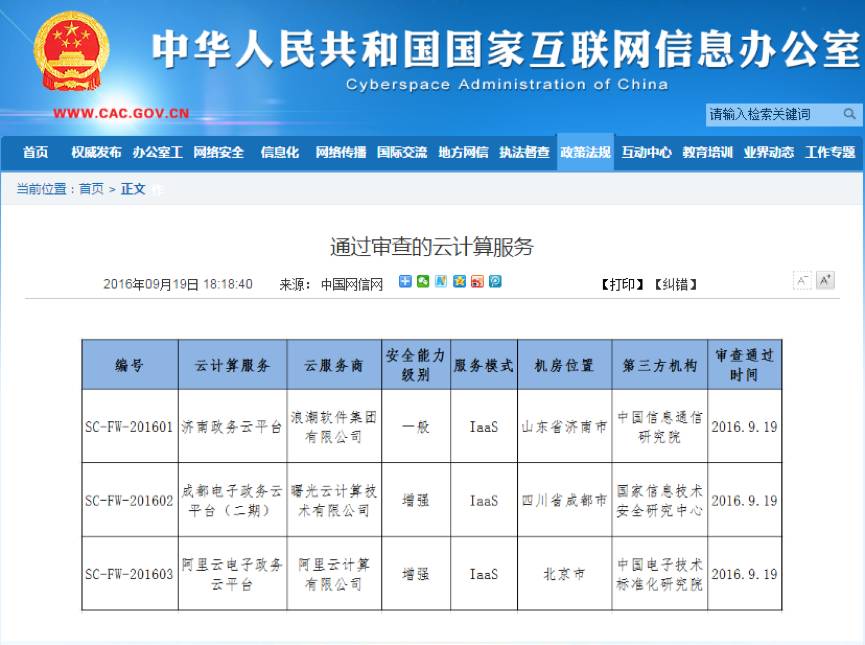Increase font size with the A+ icon
This screenshot has width=865, height=645.
823,281
